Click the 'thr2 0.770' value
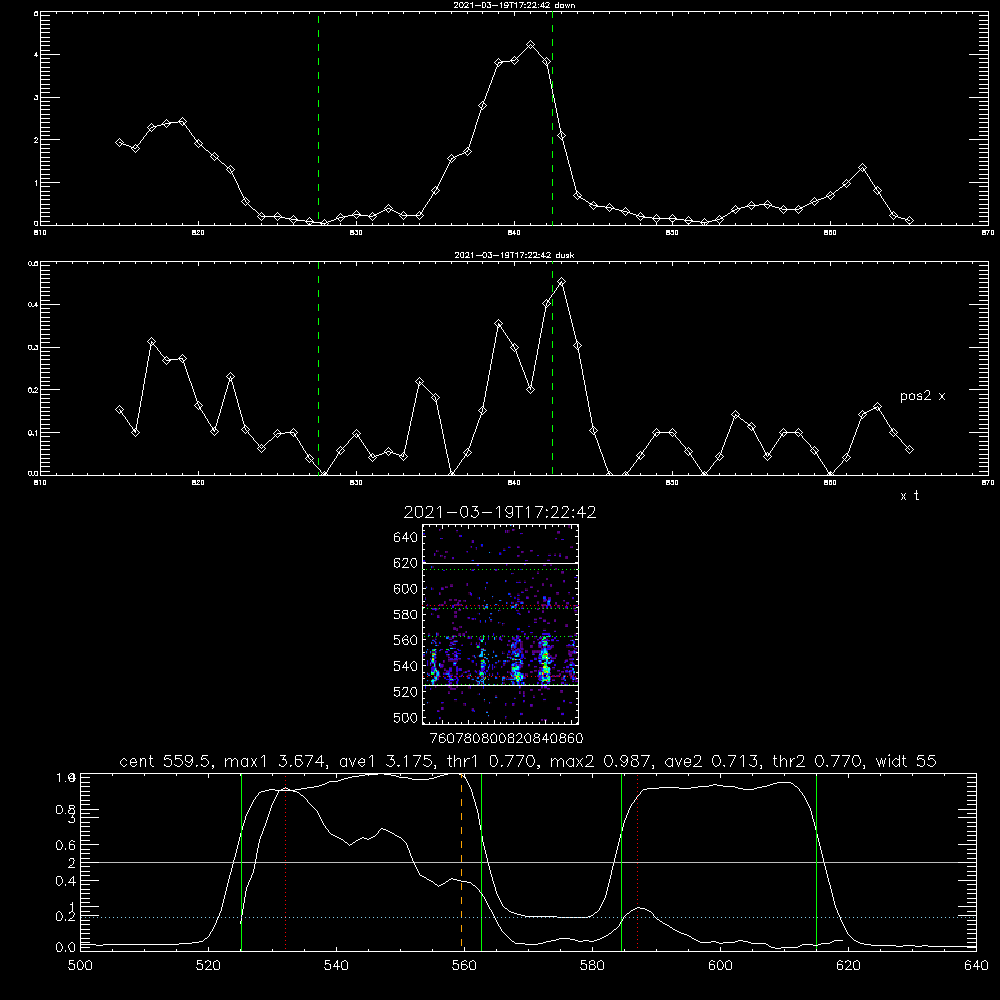1000x1000 pixels. tap(818, 761)
